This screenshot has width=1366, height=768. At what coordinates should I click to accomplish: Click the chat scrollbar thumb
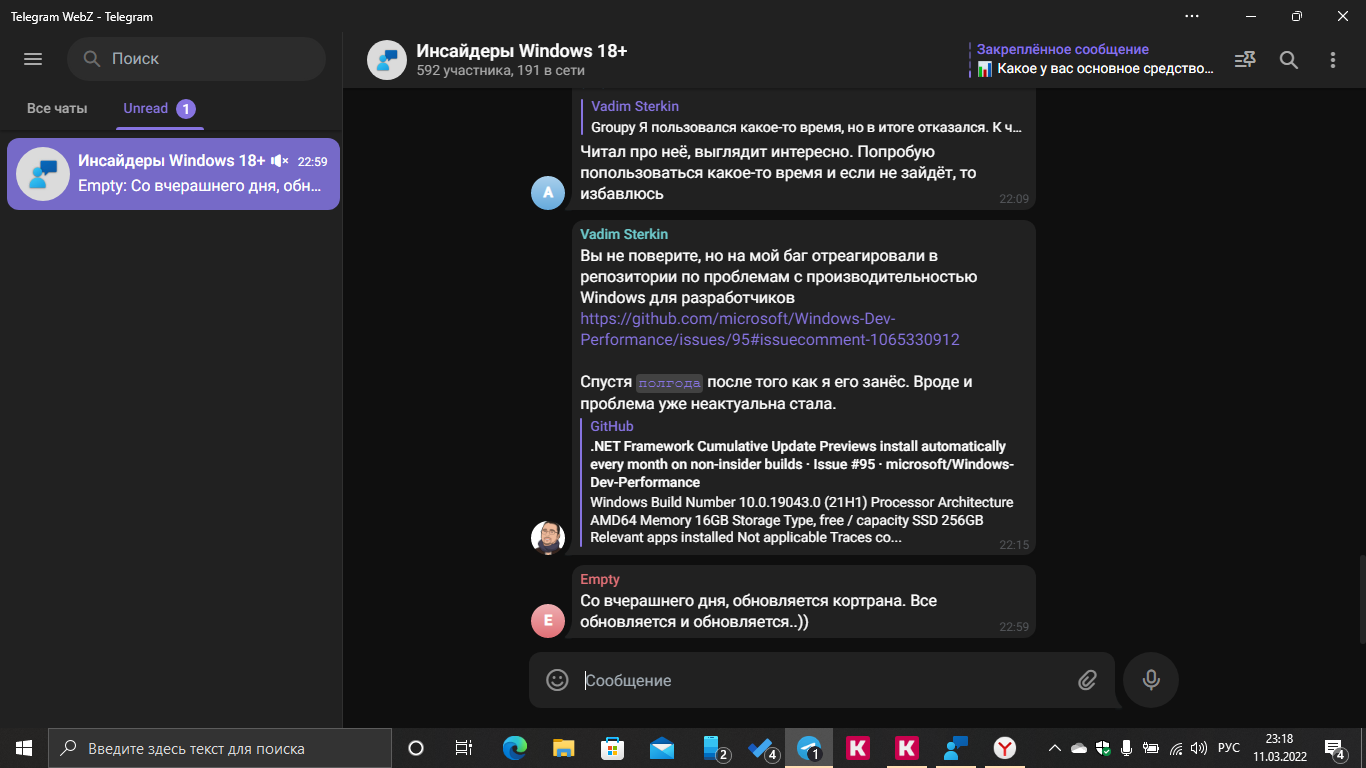(1361, 597)
